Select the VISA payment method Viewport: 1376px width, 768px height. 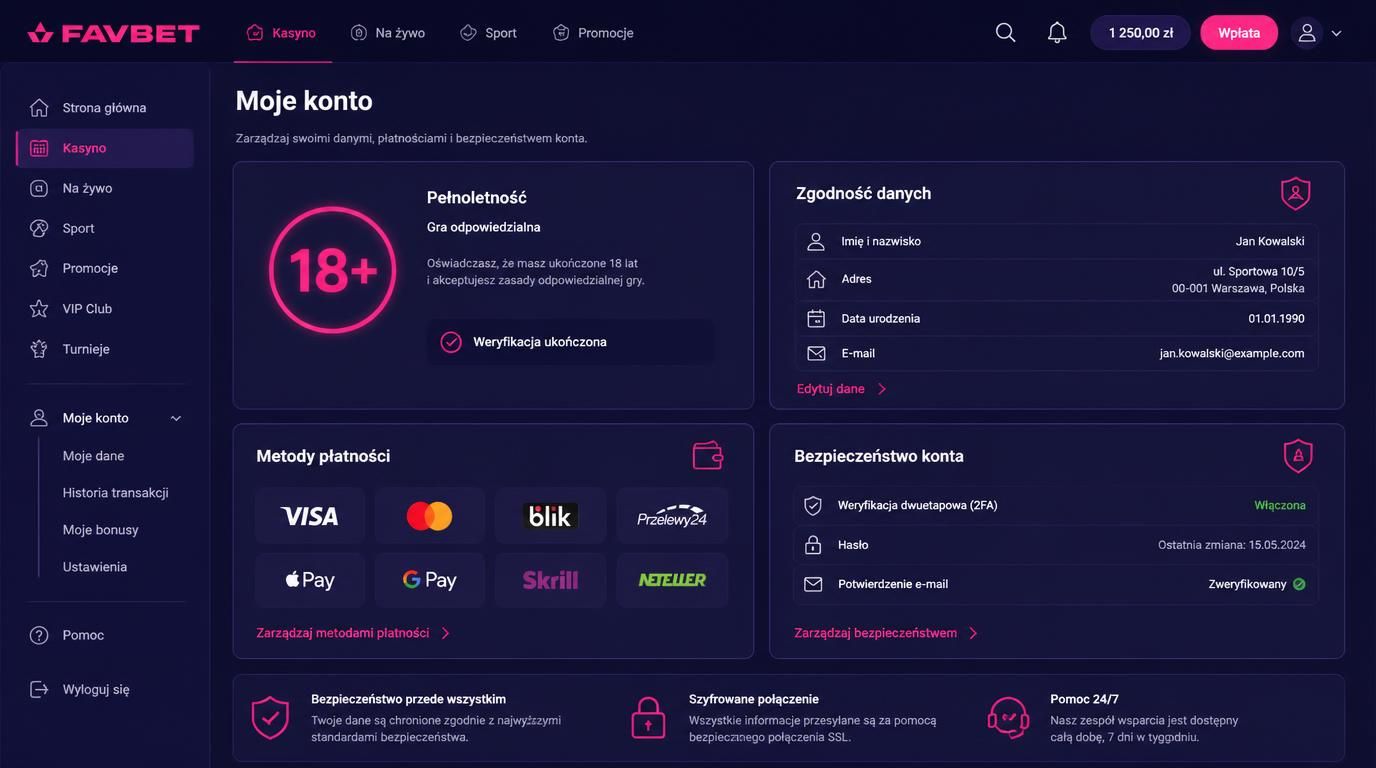310,516
